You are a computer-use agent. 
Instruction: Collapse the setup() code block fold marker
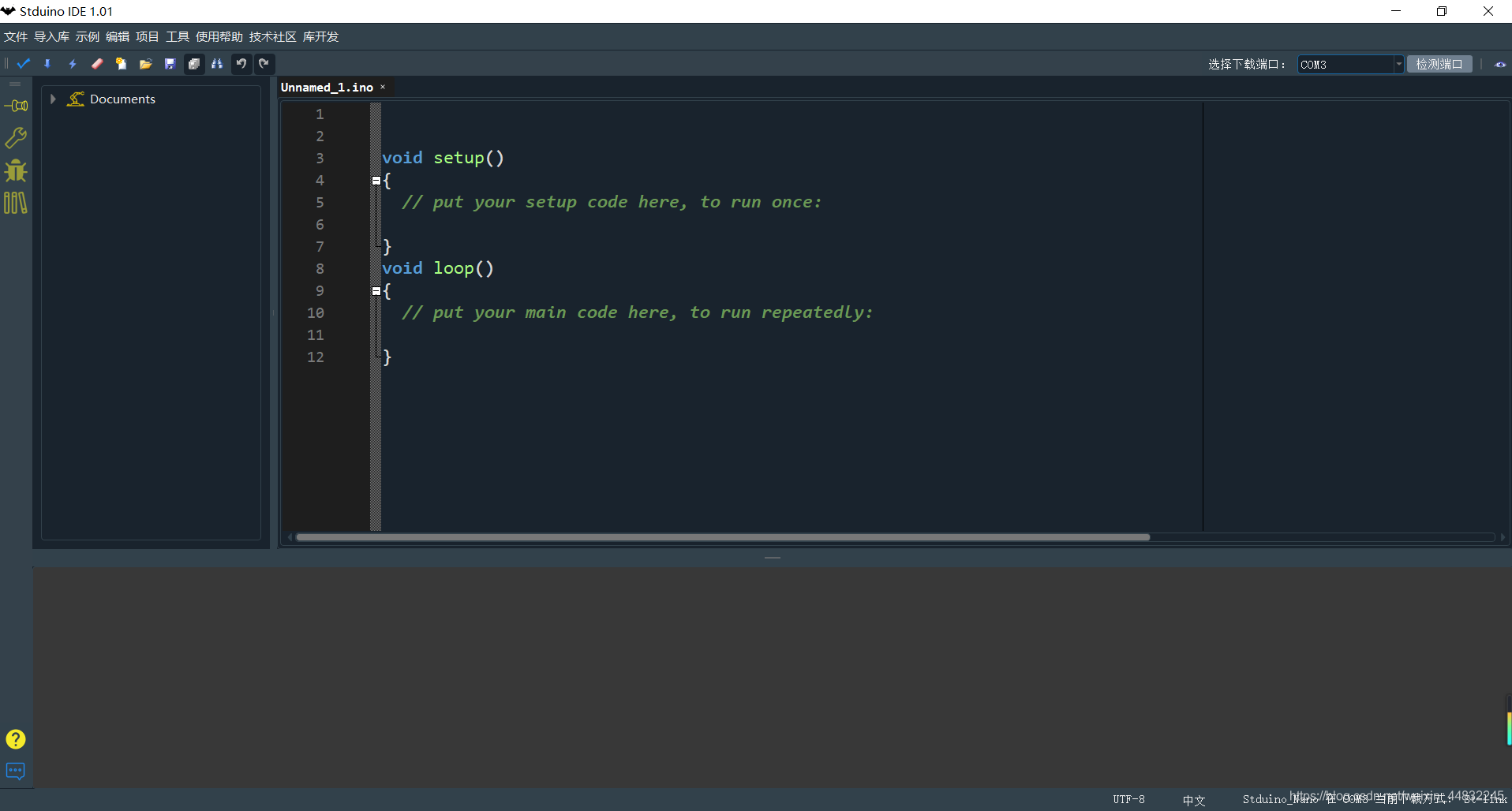(x=376, y=181)
